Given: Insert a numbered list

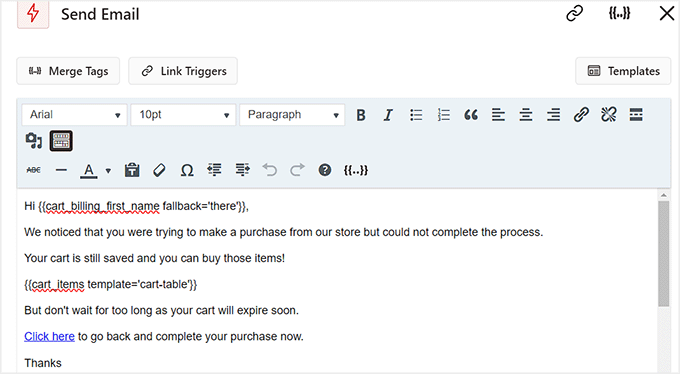Looking at the screenshot, I should point(443,115).
